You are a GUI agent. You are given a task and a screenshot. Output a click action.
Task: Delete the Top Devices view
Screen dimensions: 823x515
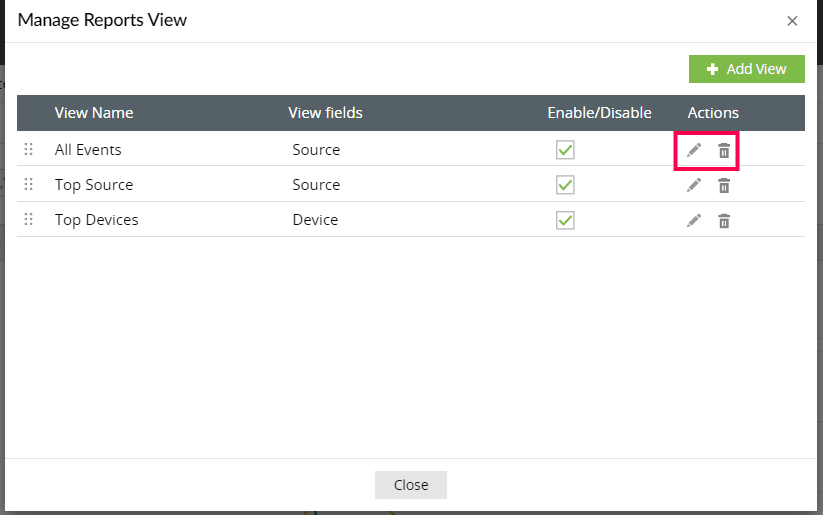click(724, 220)
